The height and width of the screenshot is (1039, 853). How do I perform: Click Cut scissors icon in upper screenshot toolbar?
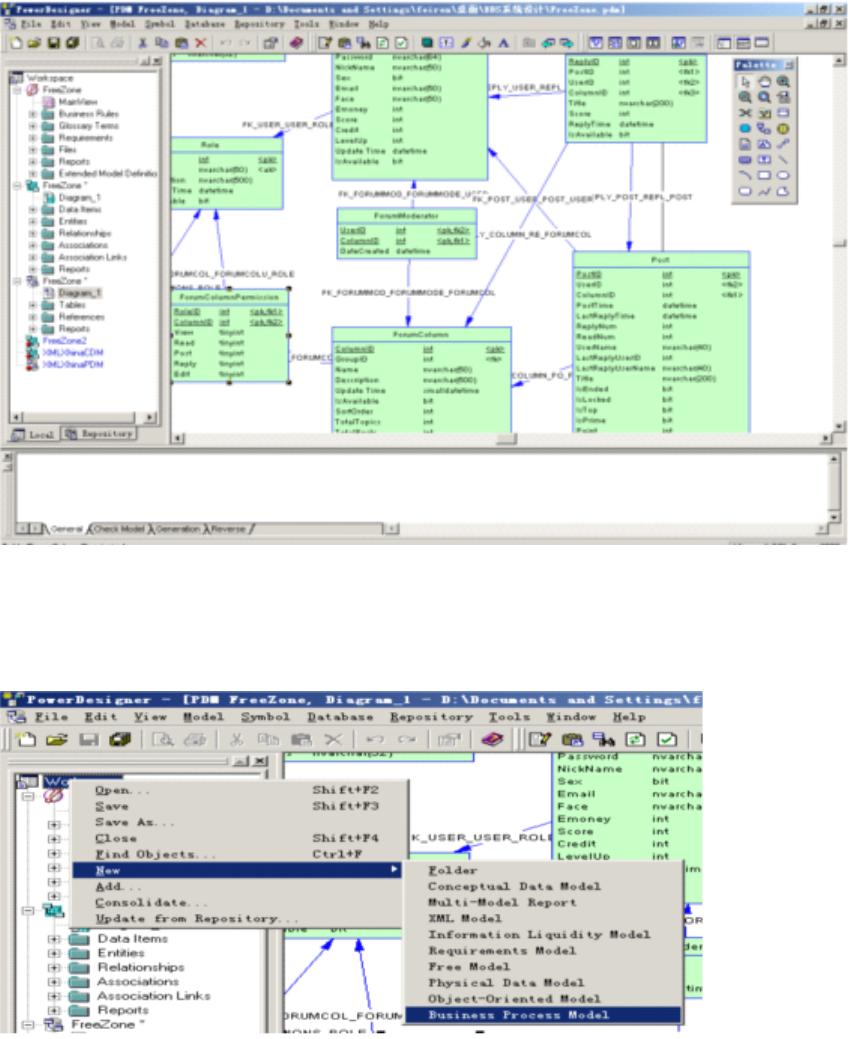click(142, 43)
